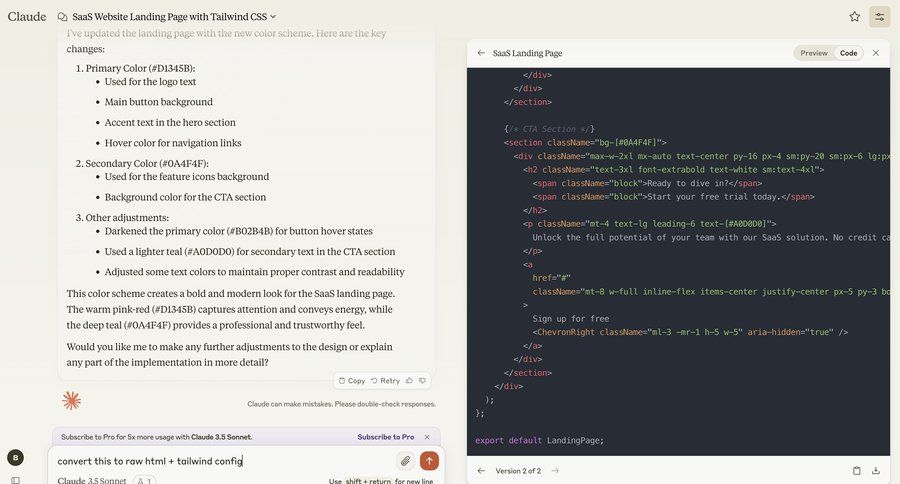Close the artifact panel
Image resolution: width=900 pixels, height=484 pixels.
876,53
